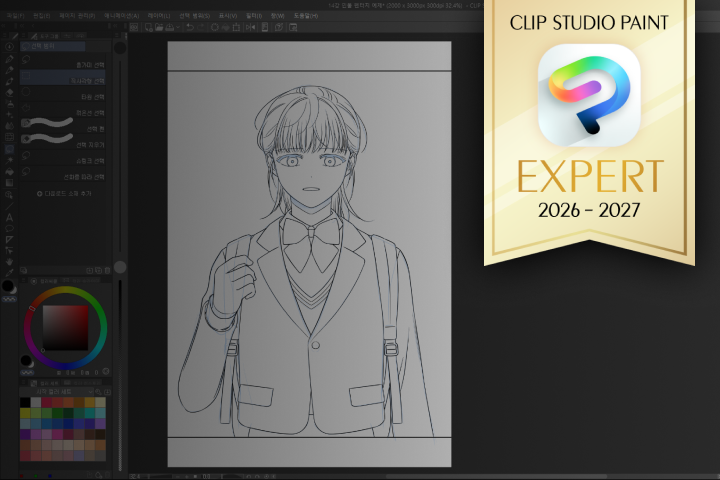720x480 pixels.
Task: Pick the black swatch in color set
Action: tap(25, 403)
